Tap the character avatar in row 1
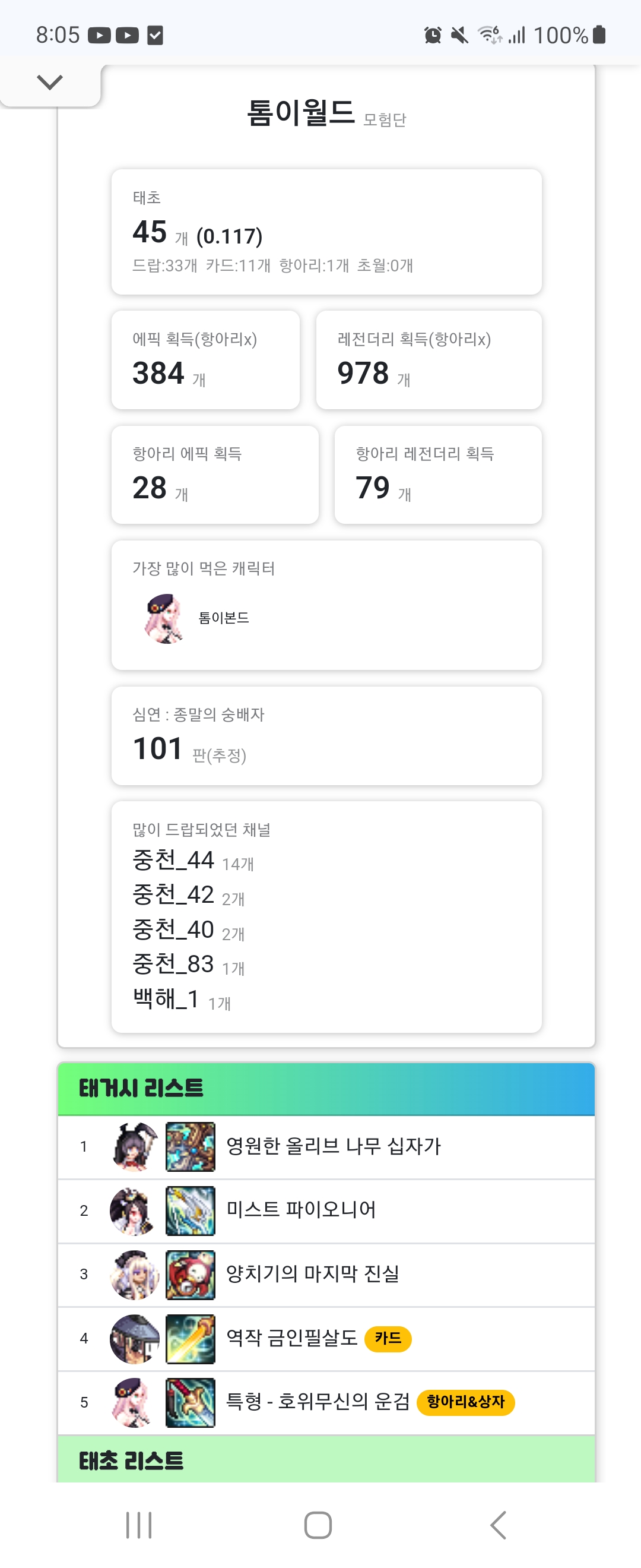 point(134,1147)
